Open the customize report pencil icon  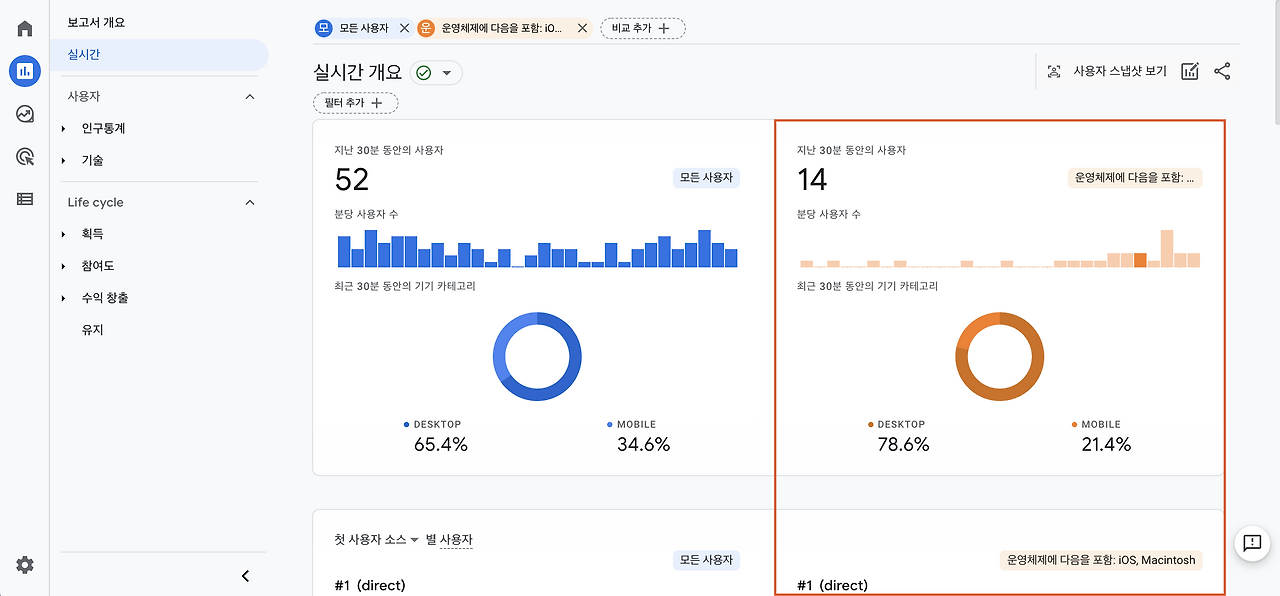[1189, 71]
